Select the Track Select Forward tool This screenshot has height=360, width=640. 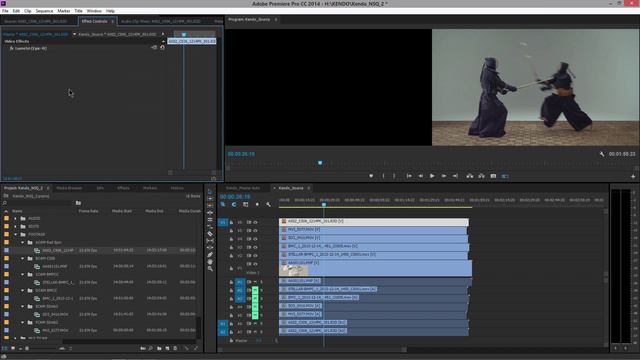210,198
